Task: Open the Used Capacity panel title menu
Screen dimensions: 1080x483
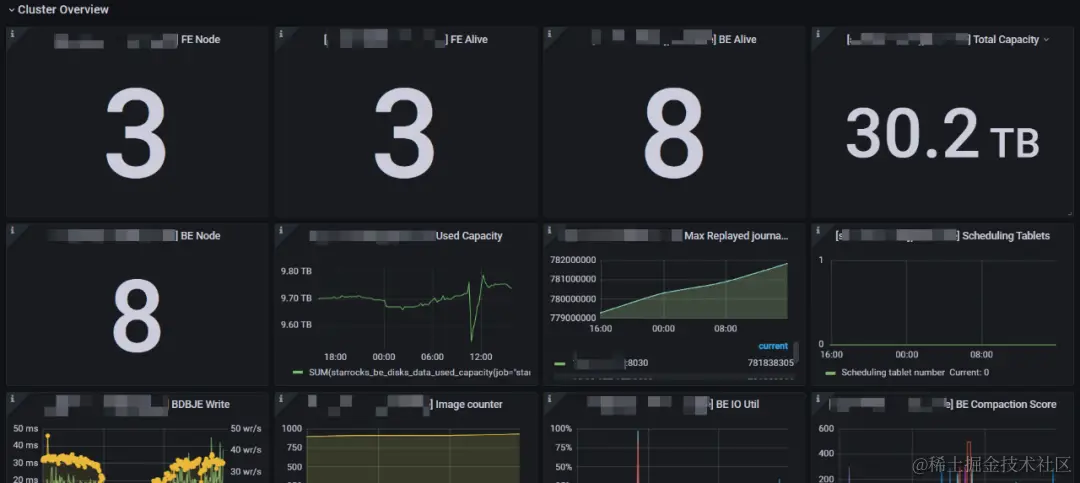Action: (406, 236)
